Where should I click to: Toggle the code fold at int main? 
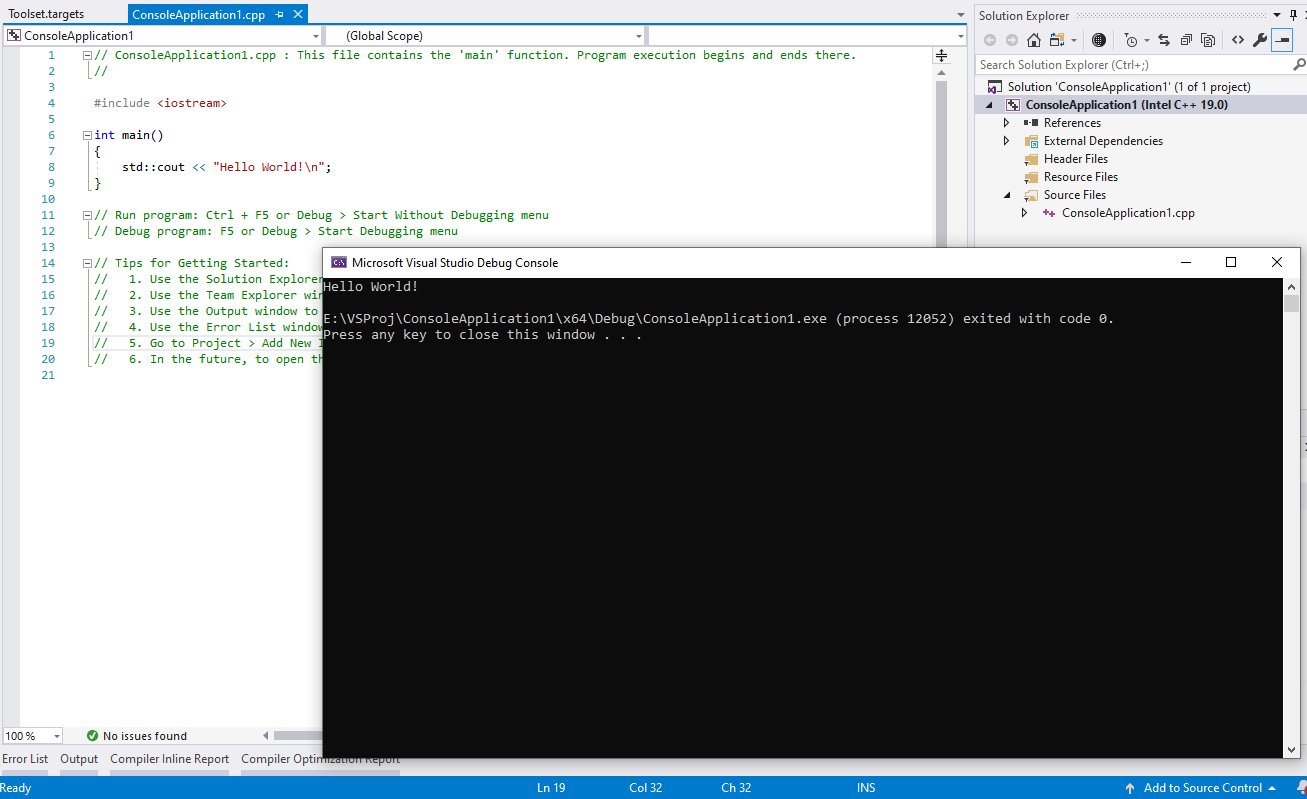(x=86, y=134)
